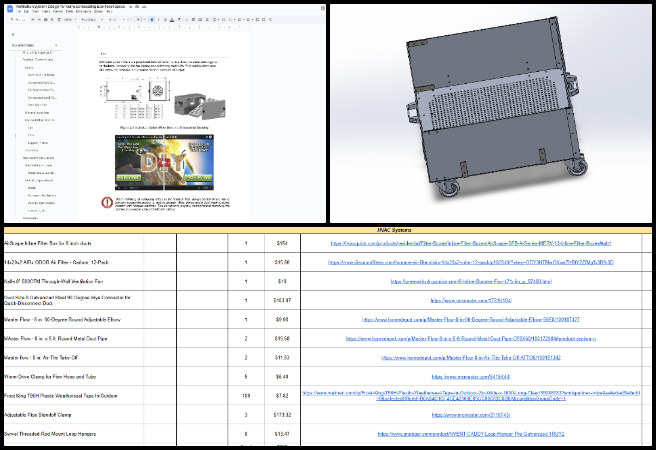Image resolution: width=656 pixels, height=450 pixels.
Task: Click the plus icon in outline panel
Action: (55, 45)
